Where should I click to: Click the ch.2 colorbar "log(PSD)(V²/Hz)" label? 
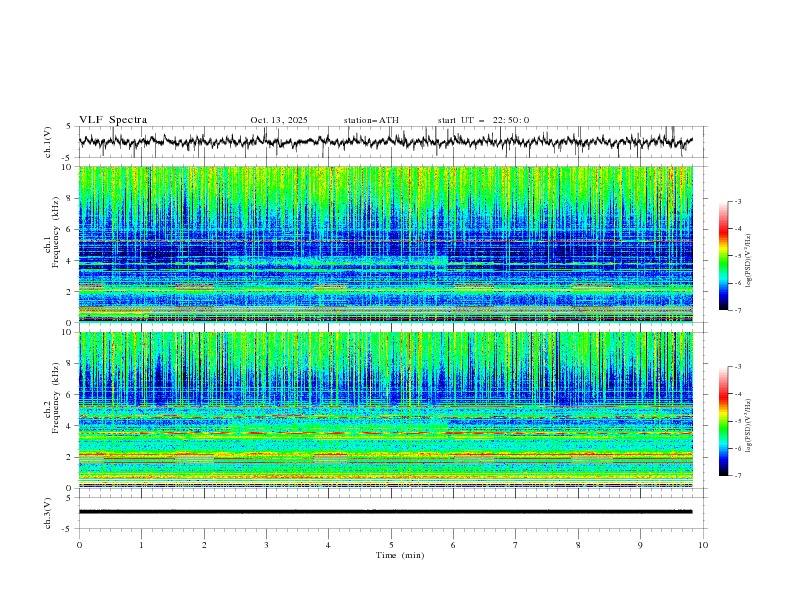tap(749, 426)
